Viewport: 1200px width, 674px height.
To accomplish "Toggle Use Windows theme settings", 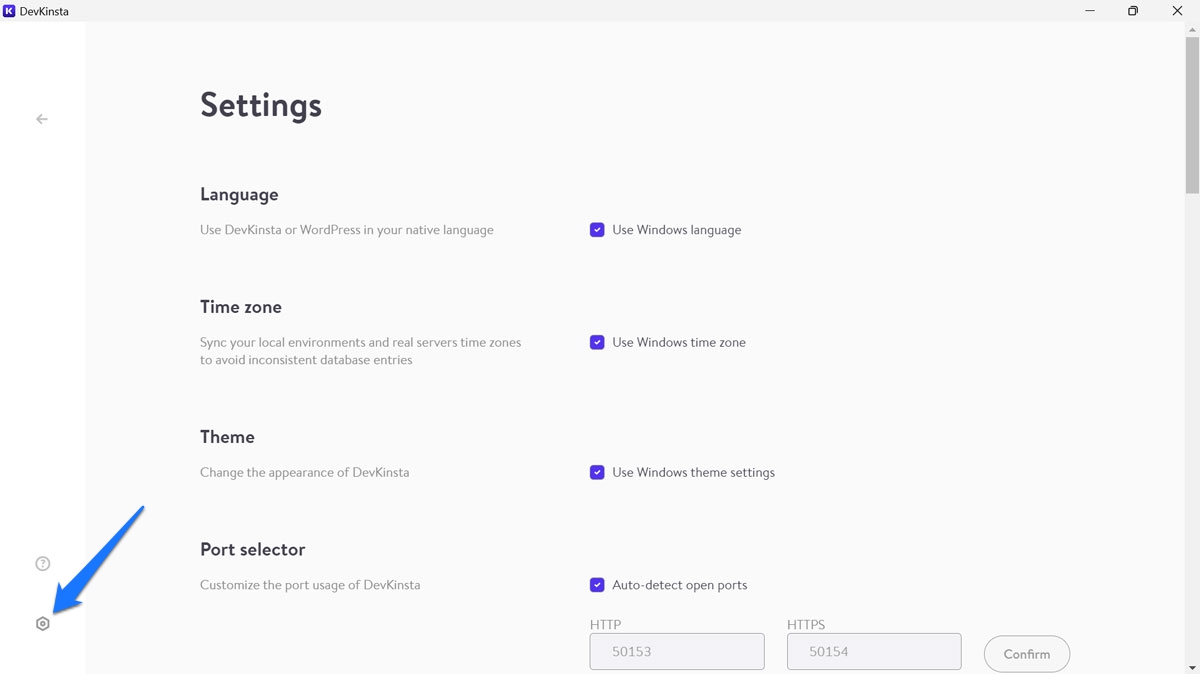I will click(597, 472).
